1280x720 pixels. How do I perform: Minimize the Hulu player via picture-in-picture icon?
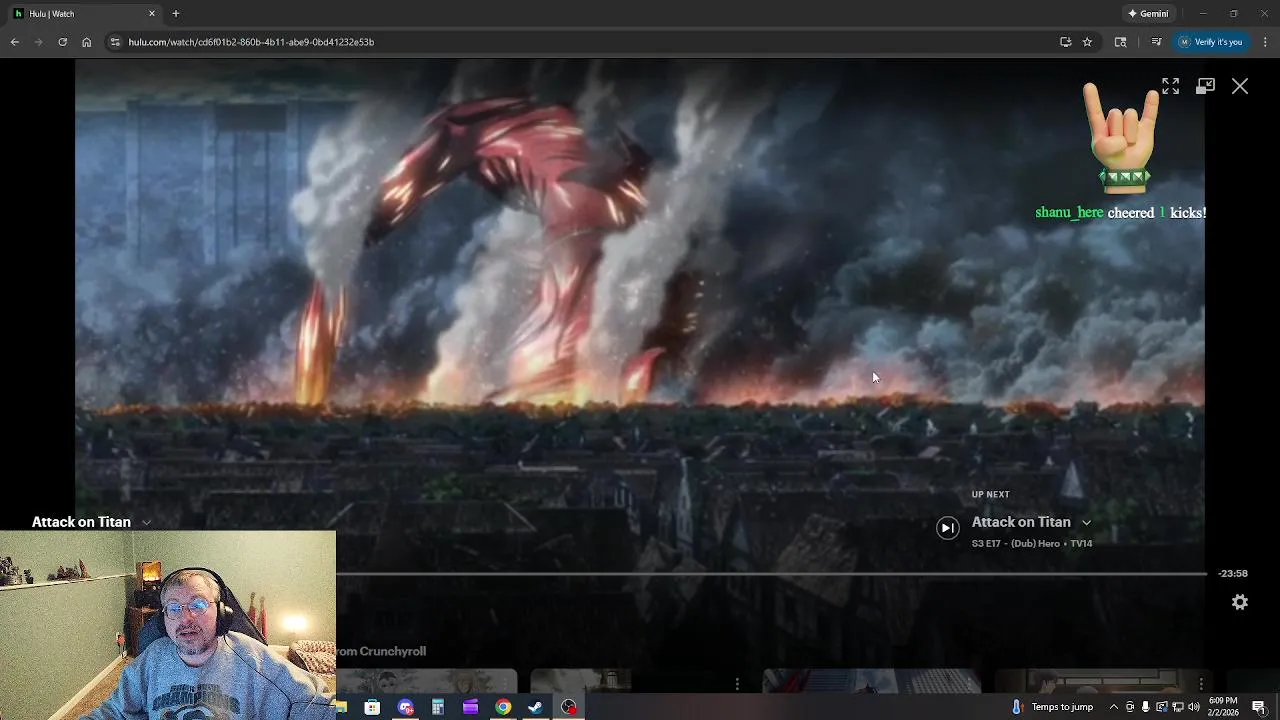click(1205, 87)
